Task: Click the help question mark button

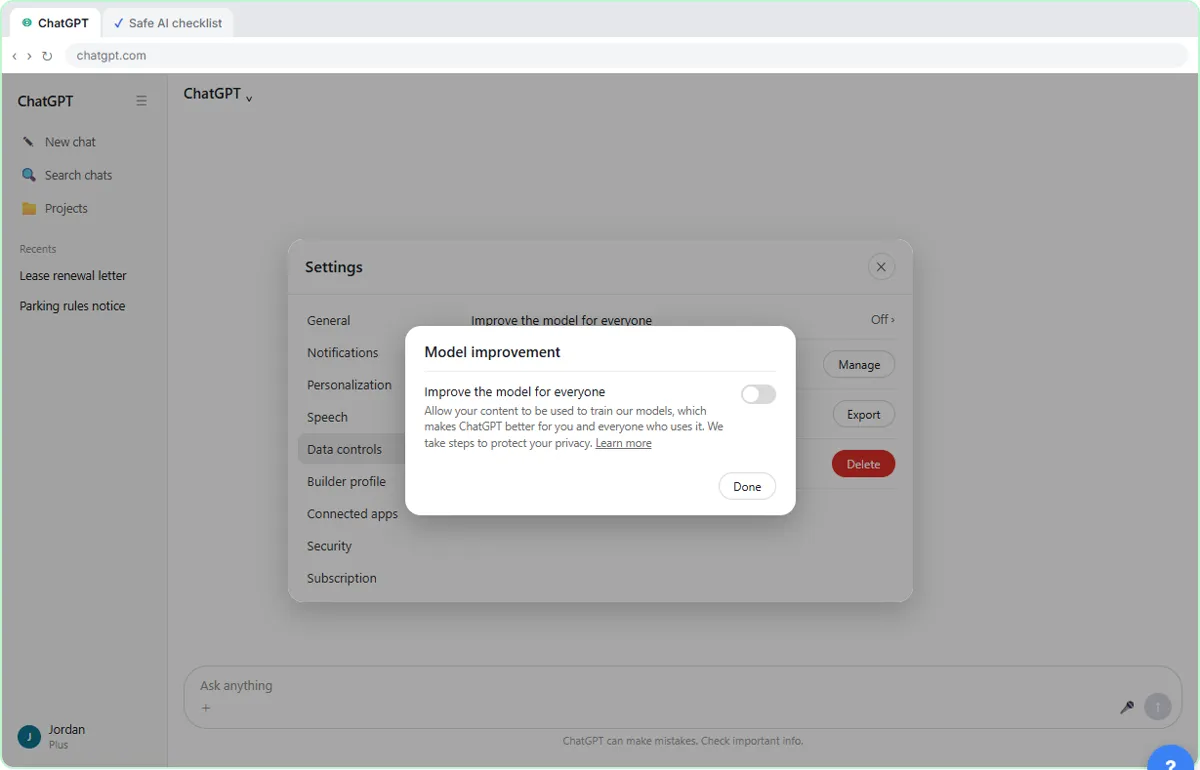Action: click(1170, 762)
